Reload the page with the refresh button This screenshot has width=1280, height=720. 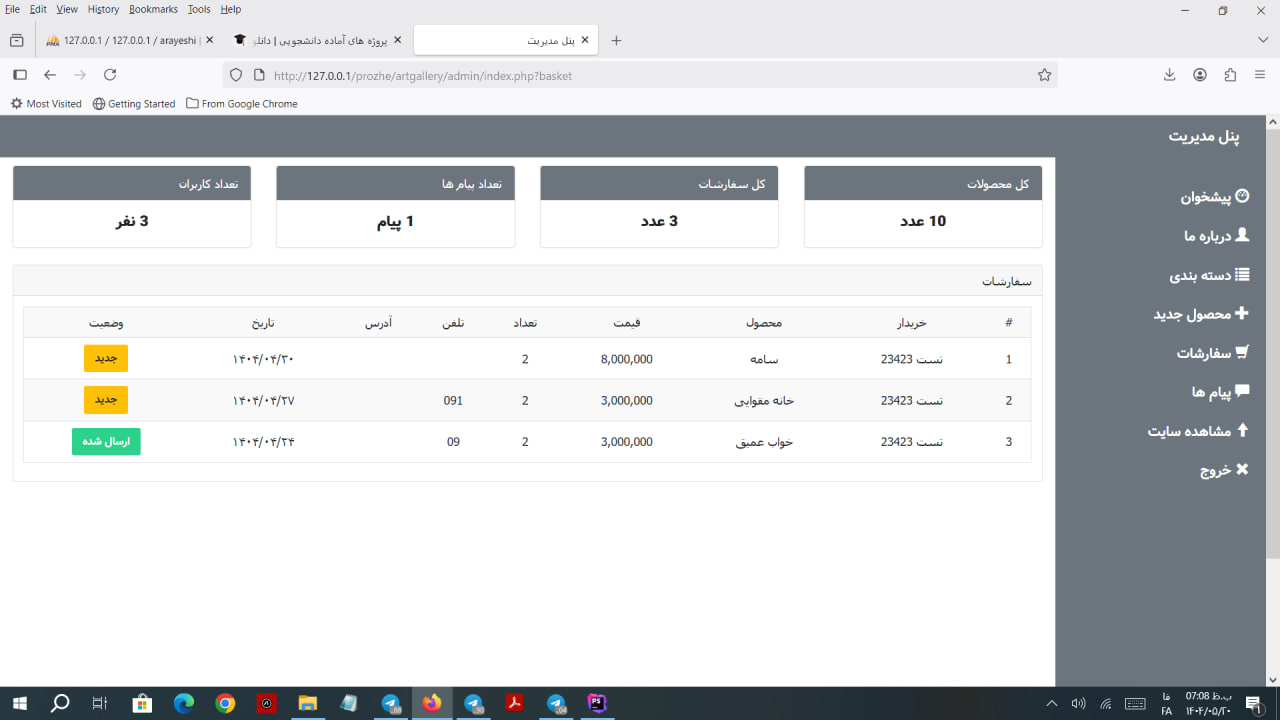tap(110, 75)
